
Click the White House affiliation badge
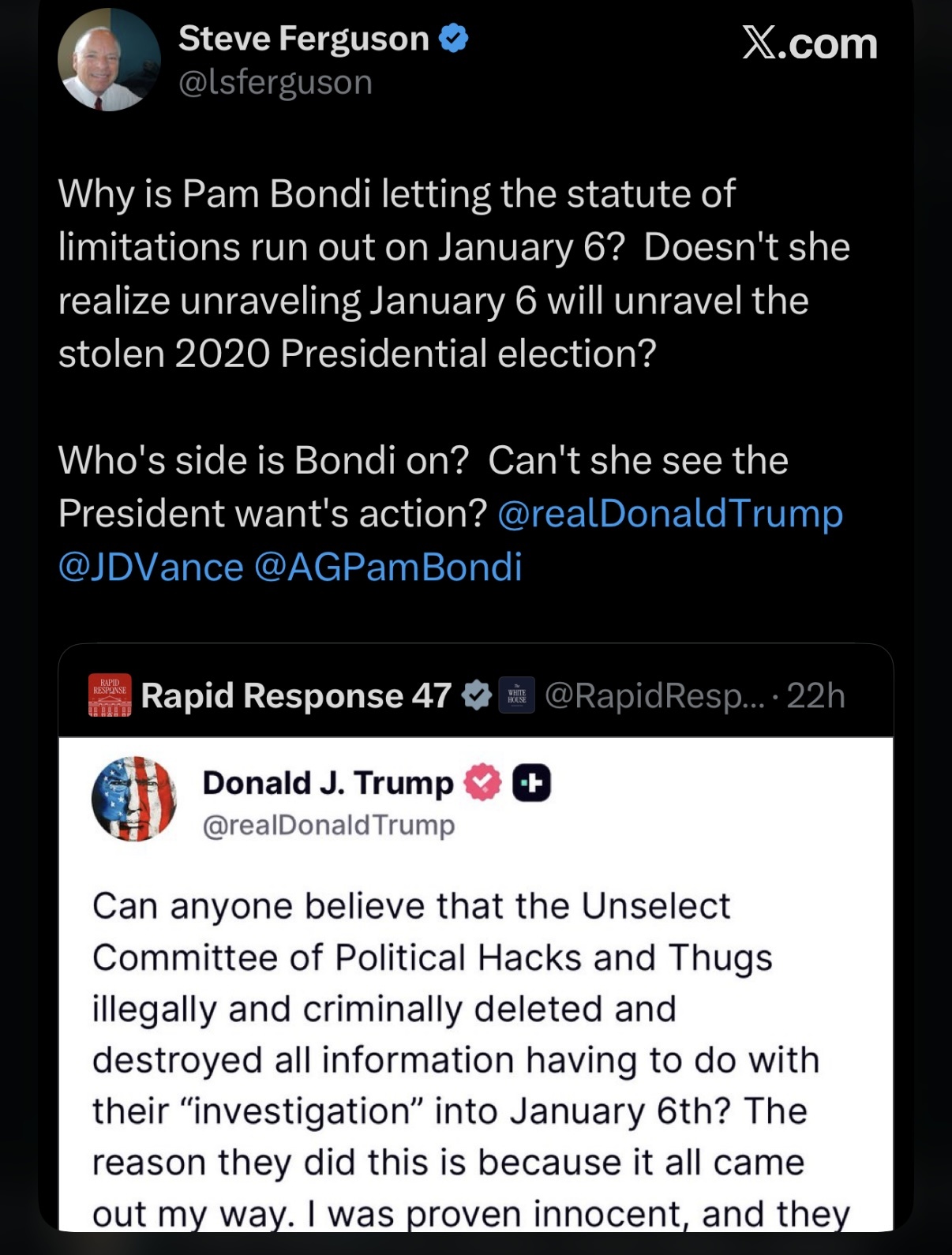[517, 695]
